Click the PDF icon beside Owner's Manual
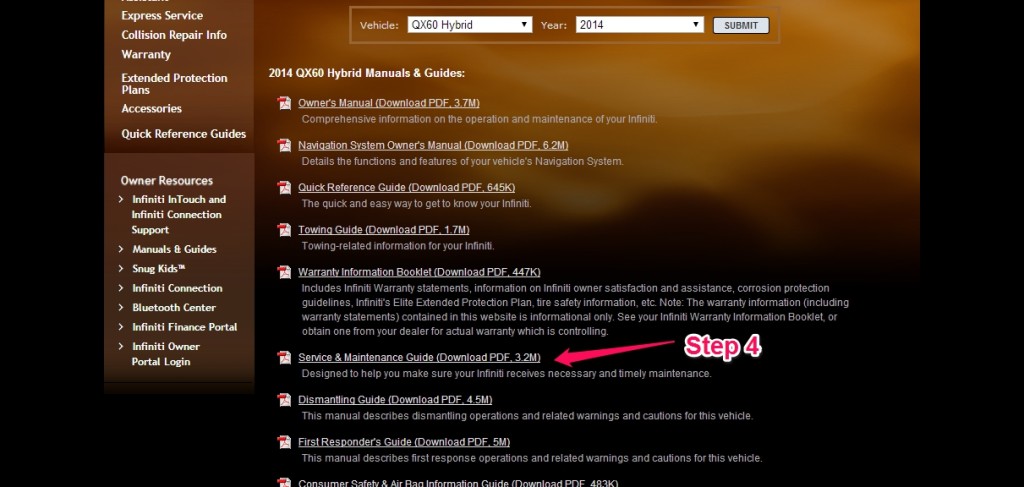This screenshot has height=487, width=1024. (284, 103)
